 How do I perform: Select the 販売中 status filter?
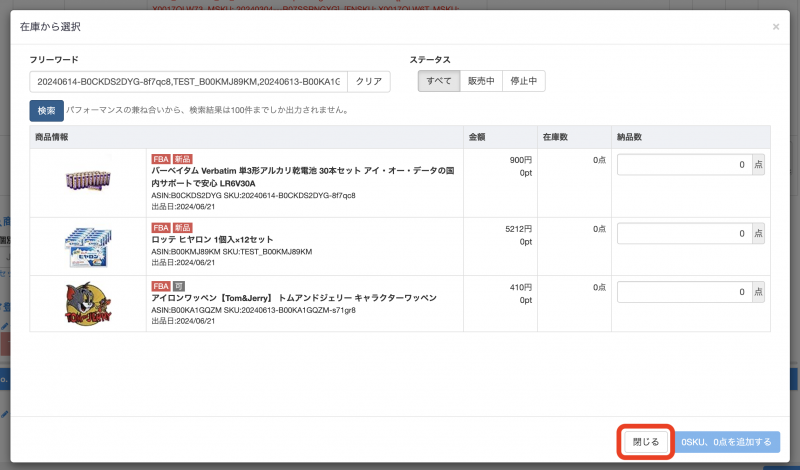(x=481, y=81)
